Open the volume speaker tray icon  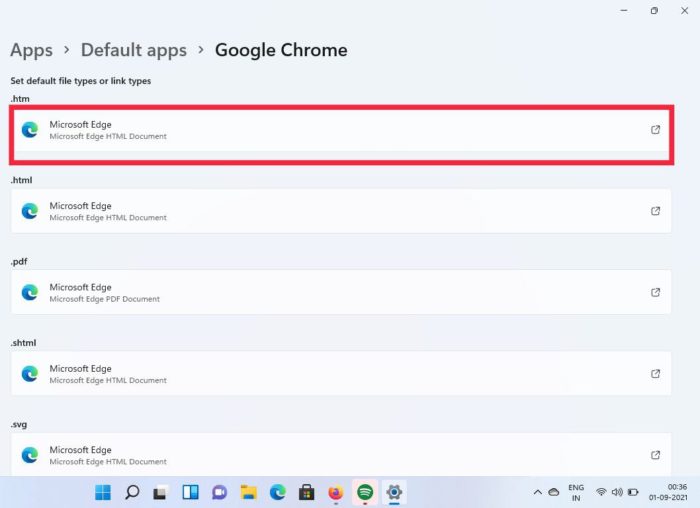[617, 492]
